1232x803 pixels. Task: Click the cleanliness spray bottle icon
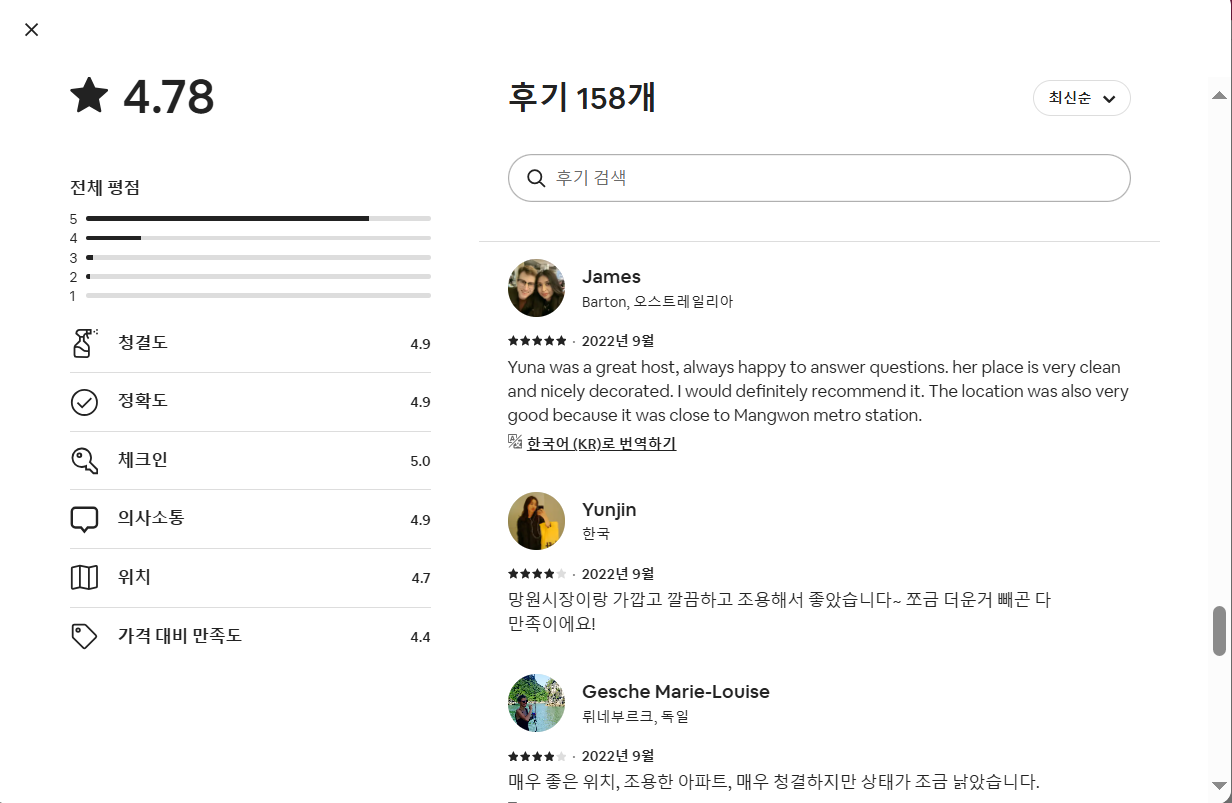84,343
